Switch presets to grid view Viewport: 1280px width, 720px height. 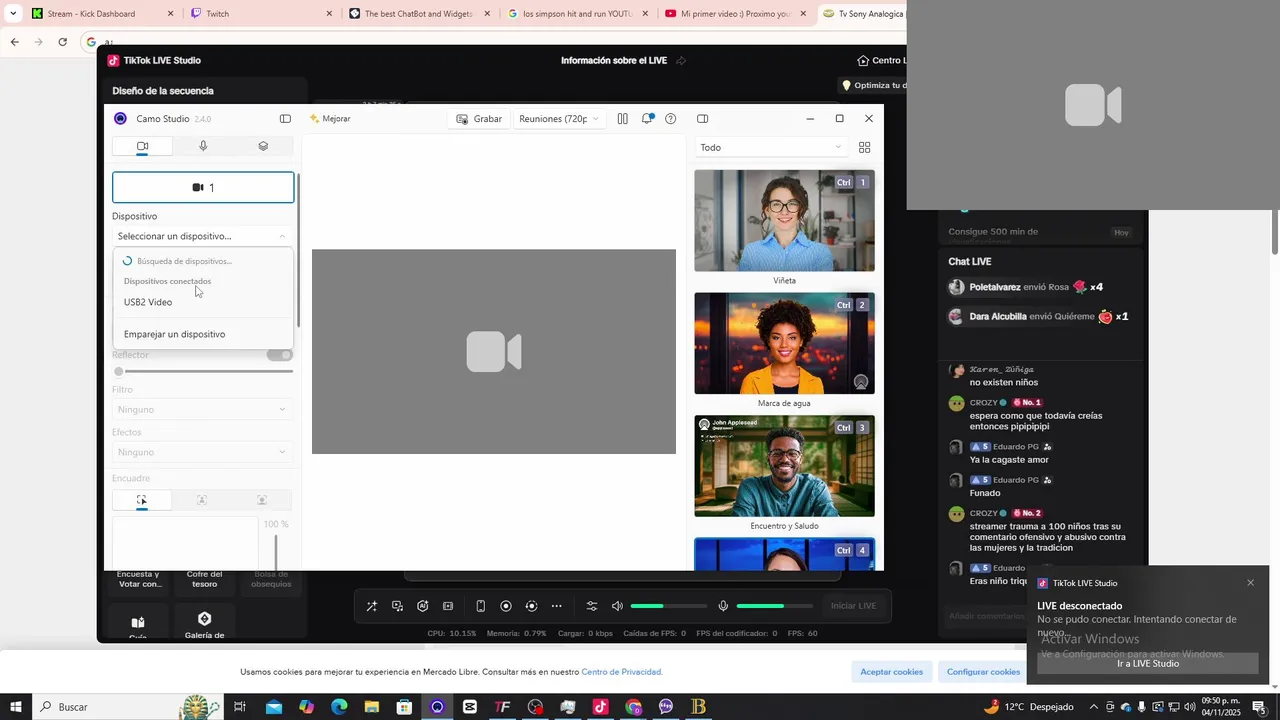[865, 147]
